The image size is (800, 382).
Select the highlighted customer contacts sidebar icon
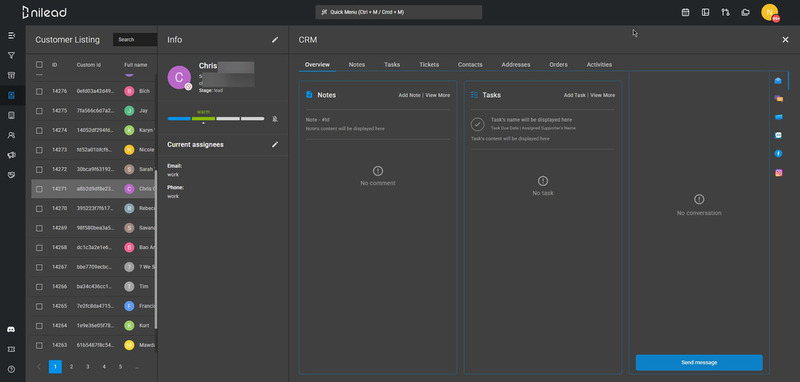(x=11, y=95)
